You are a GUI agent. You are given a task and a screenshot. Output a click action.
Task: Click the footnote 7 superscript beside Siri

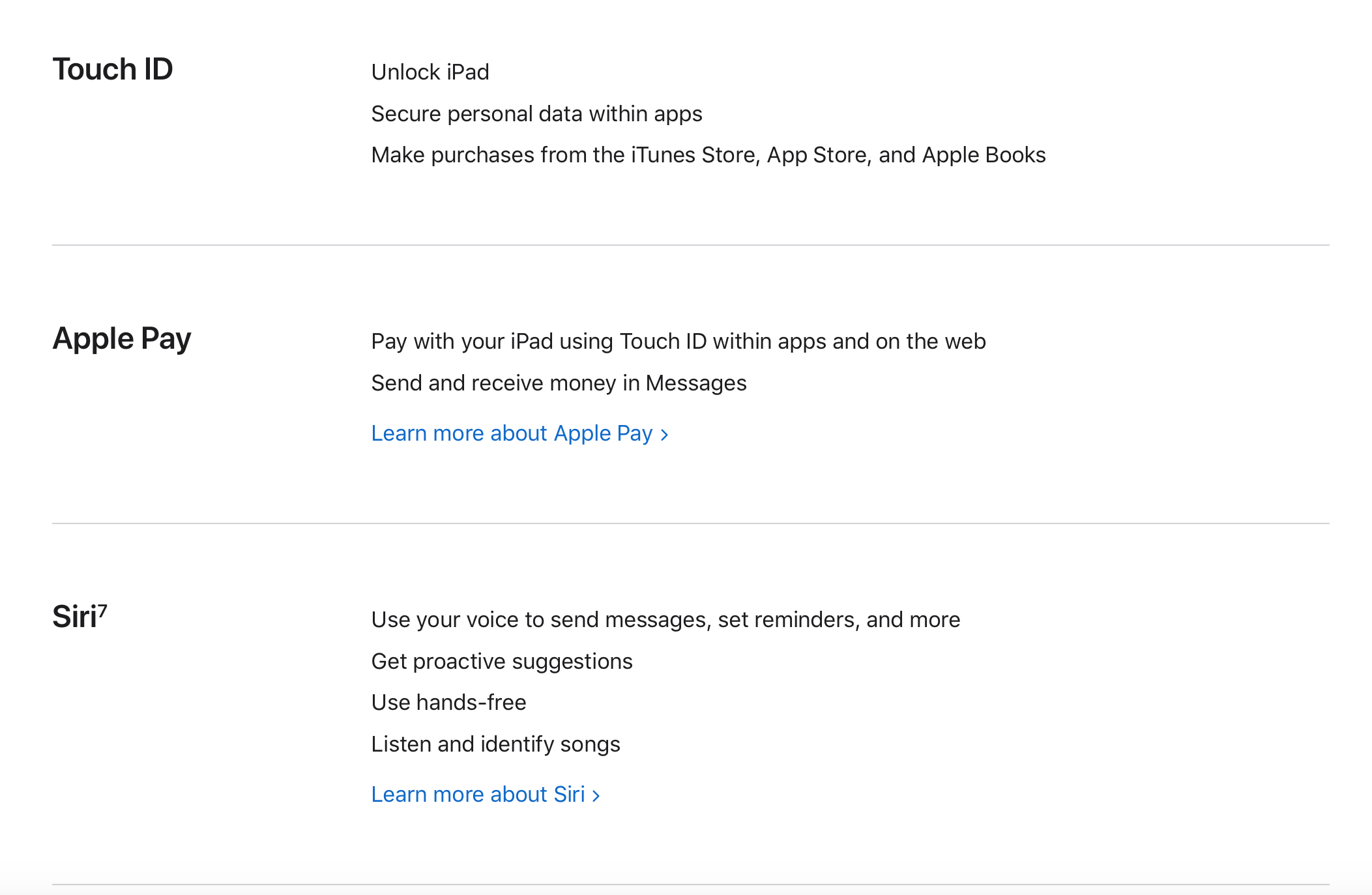[x=103, y=609]
